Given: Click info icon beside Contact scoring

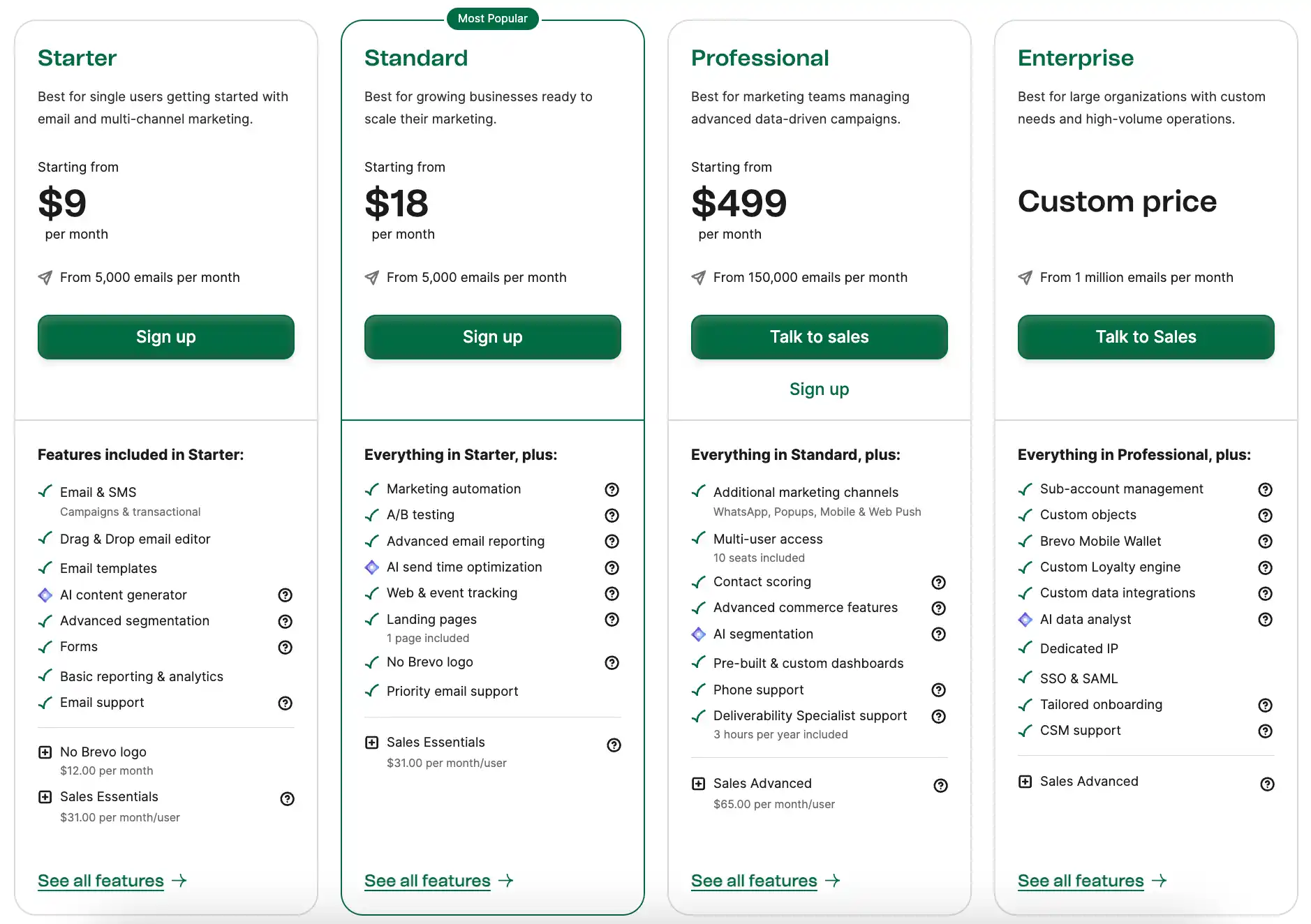Looking at the screenshot, I should coord(938,582).
